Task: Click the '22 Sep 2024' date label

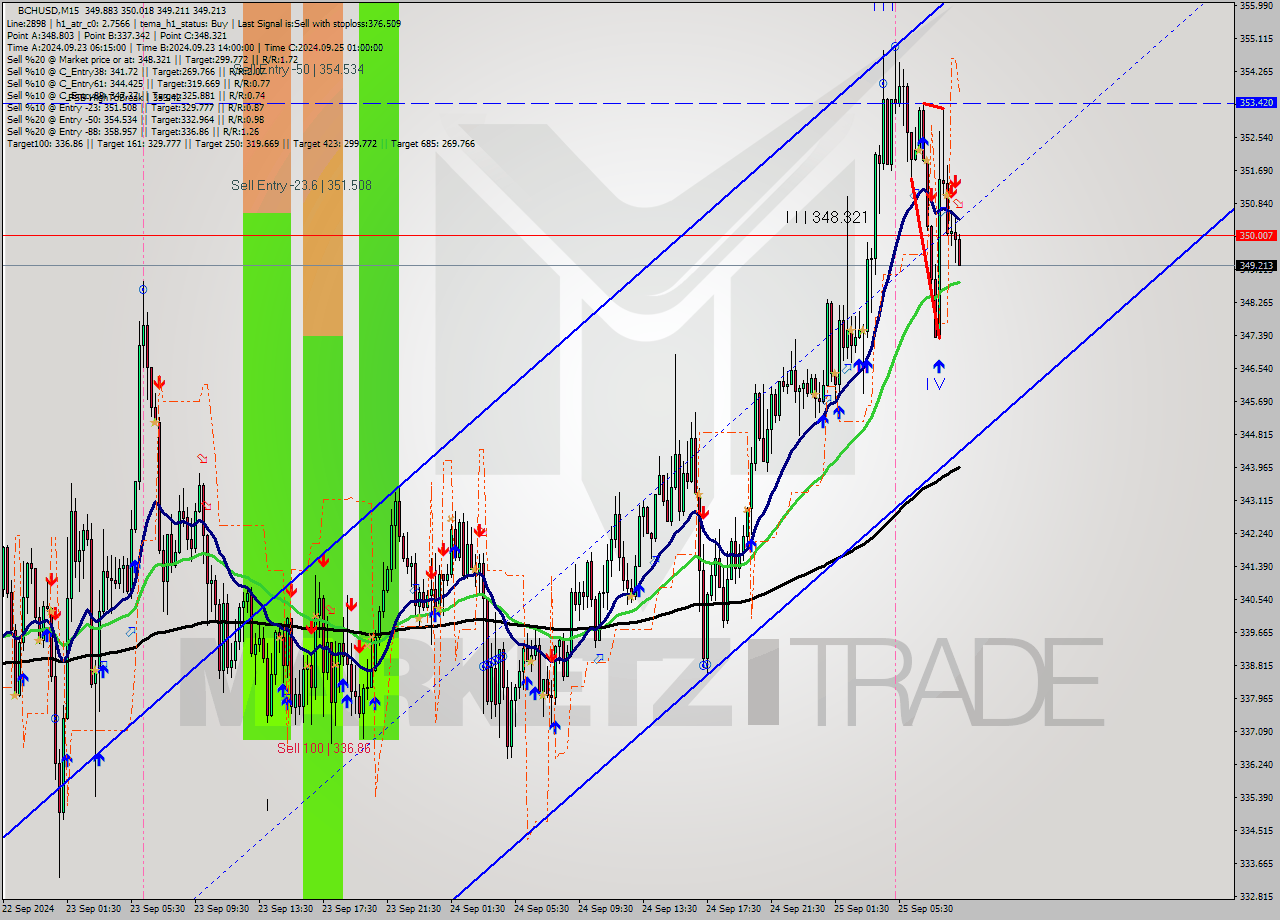Action: [30, 909]
